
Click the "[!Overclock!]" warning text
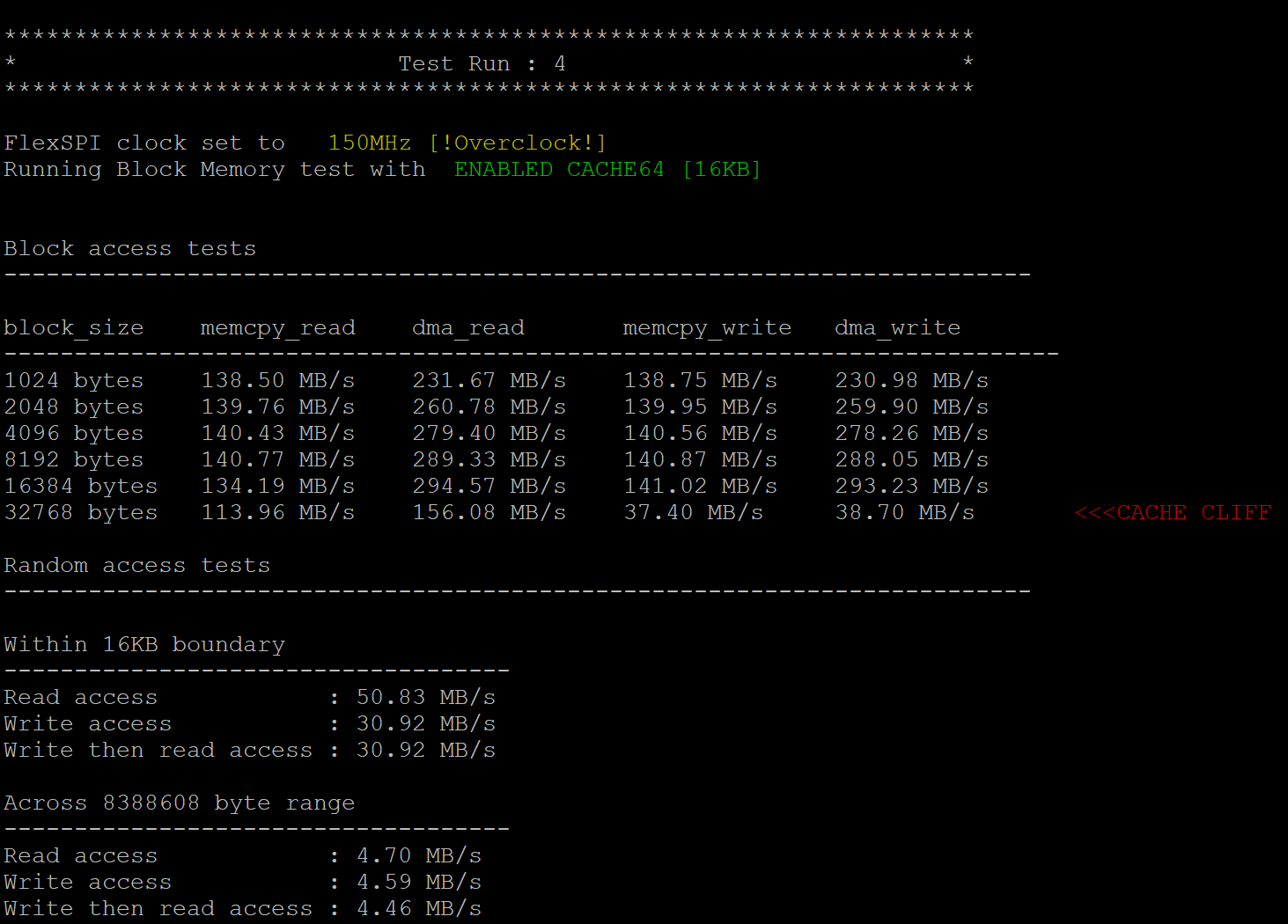tap(518, 143)
